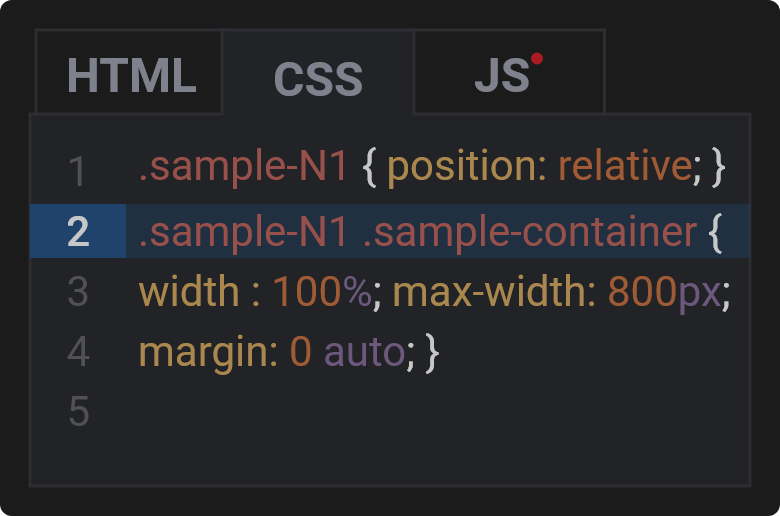The width and height of the screenshot is (780, 516).
Task: Click the relative value on line 1
Action: [x=625, y=166]
